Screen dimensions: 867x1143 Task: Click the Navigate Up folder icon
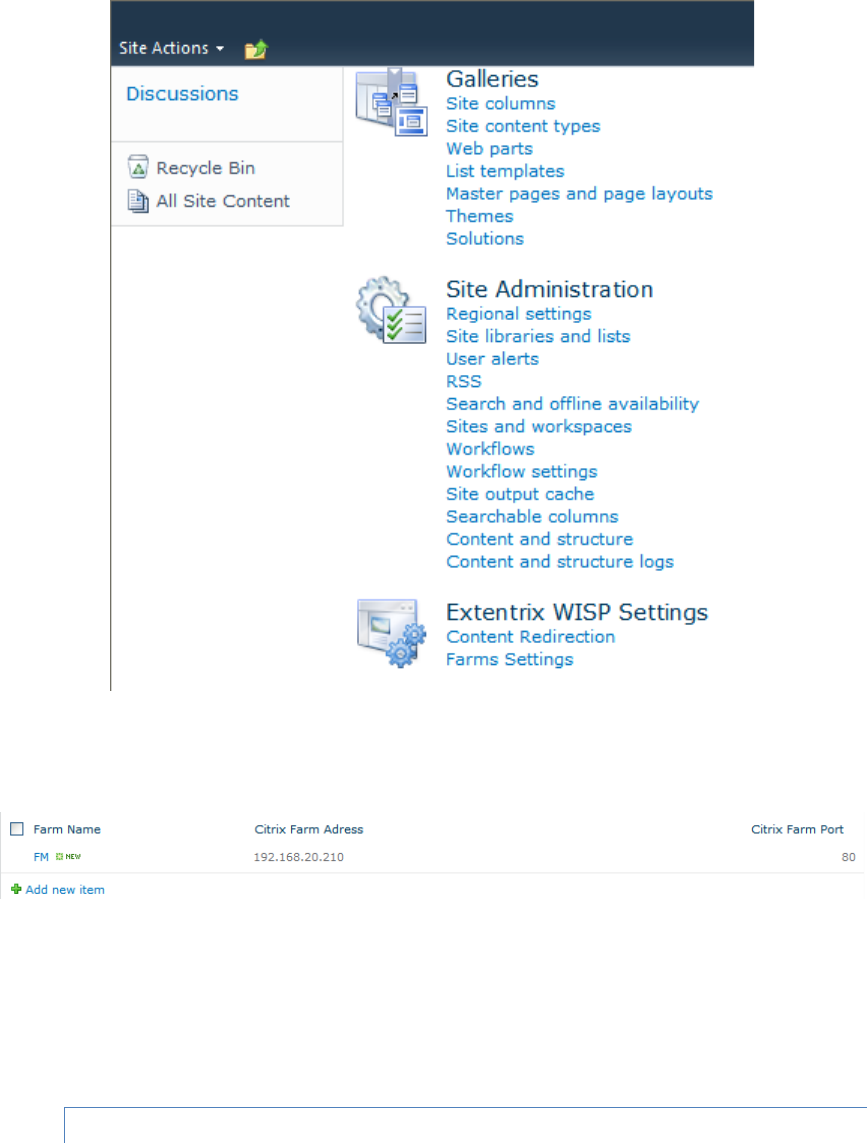(256, 49)
